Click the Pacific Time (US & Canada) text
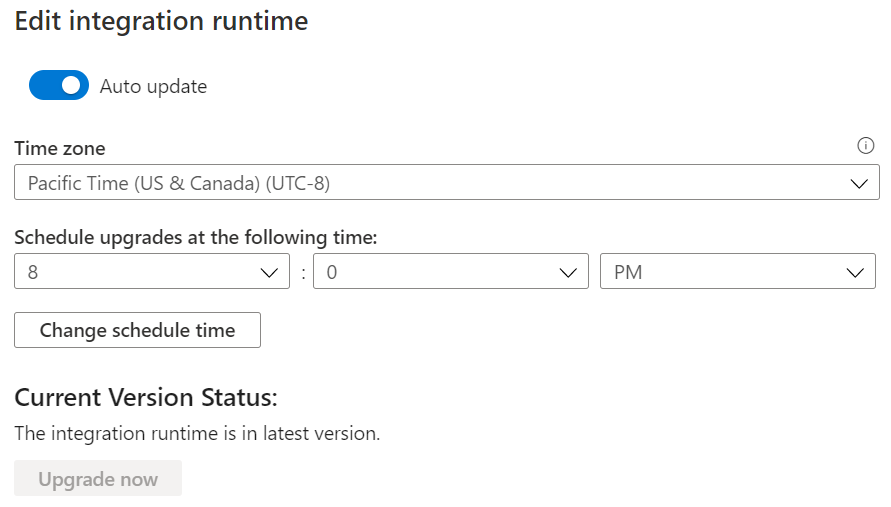The image size is (891, 507). 179,183
